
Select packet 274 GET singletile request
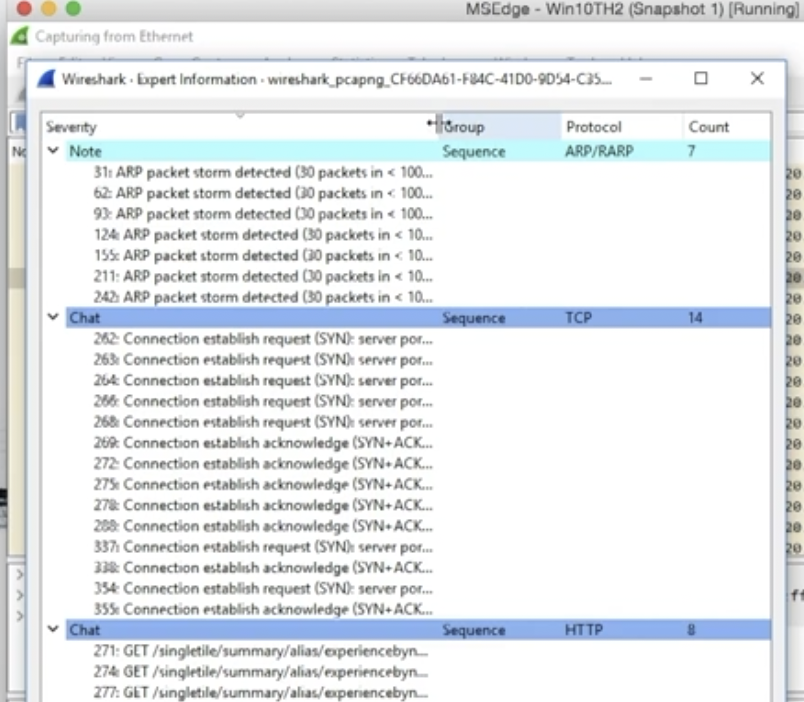260,672
